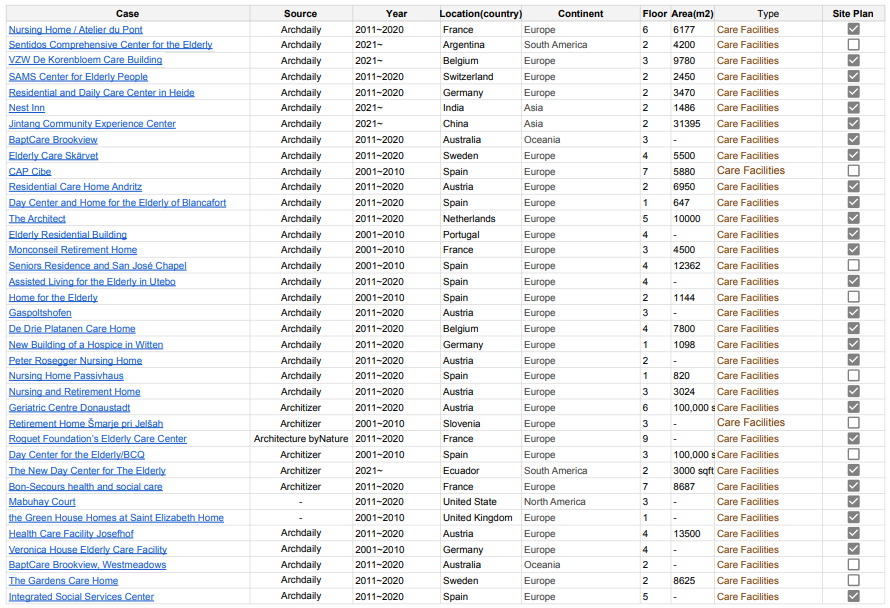Open the Nest Inn case link
Image resolution: width=890 pixels, height=608 pixels.
tap(27, 108)
